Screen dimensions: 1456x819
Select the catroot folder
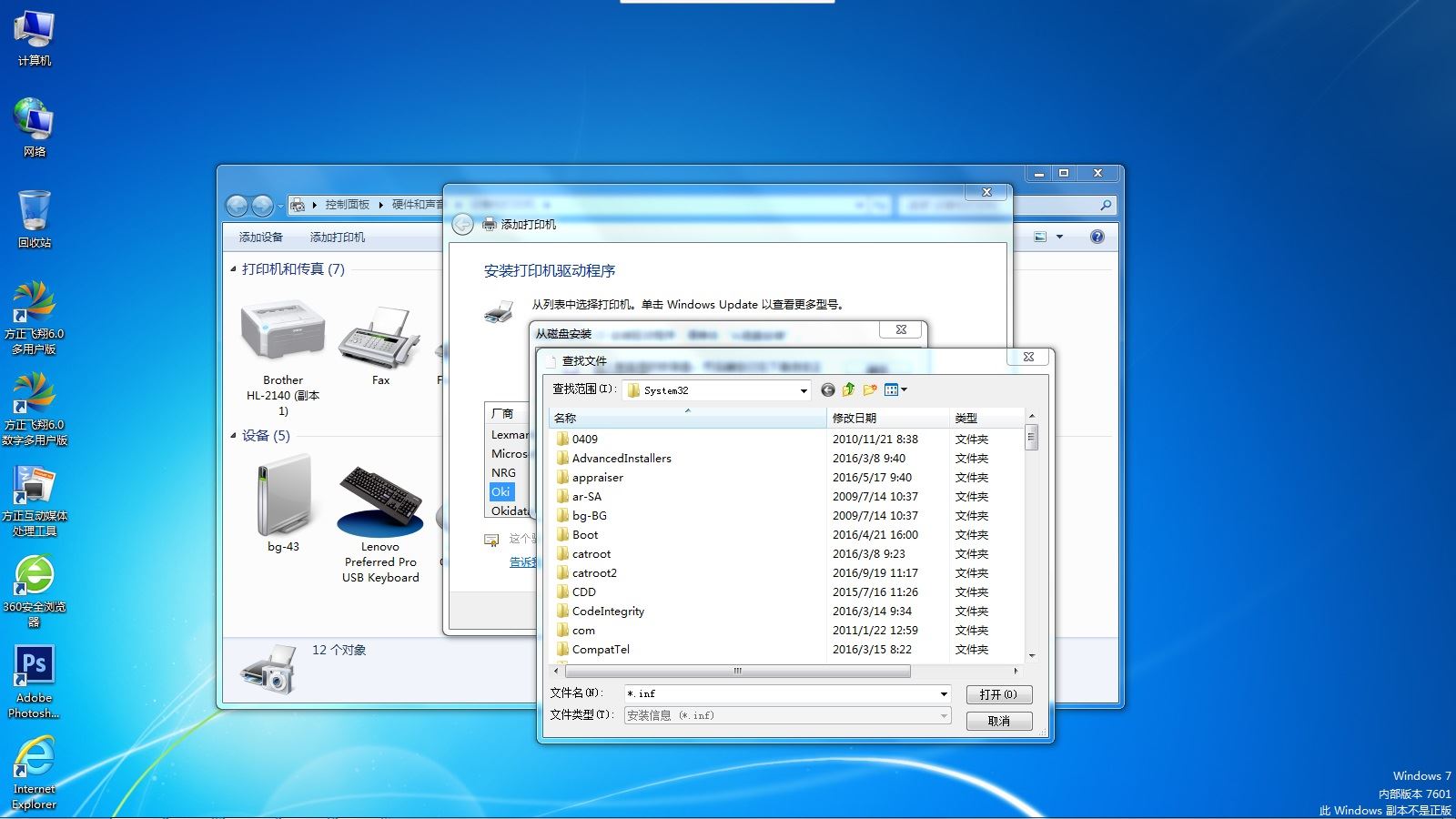tap(591, 553)
